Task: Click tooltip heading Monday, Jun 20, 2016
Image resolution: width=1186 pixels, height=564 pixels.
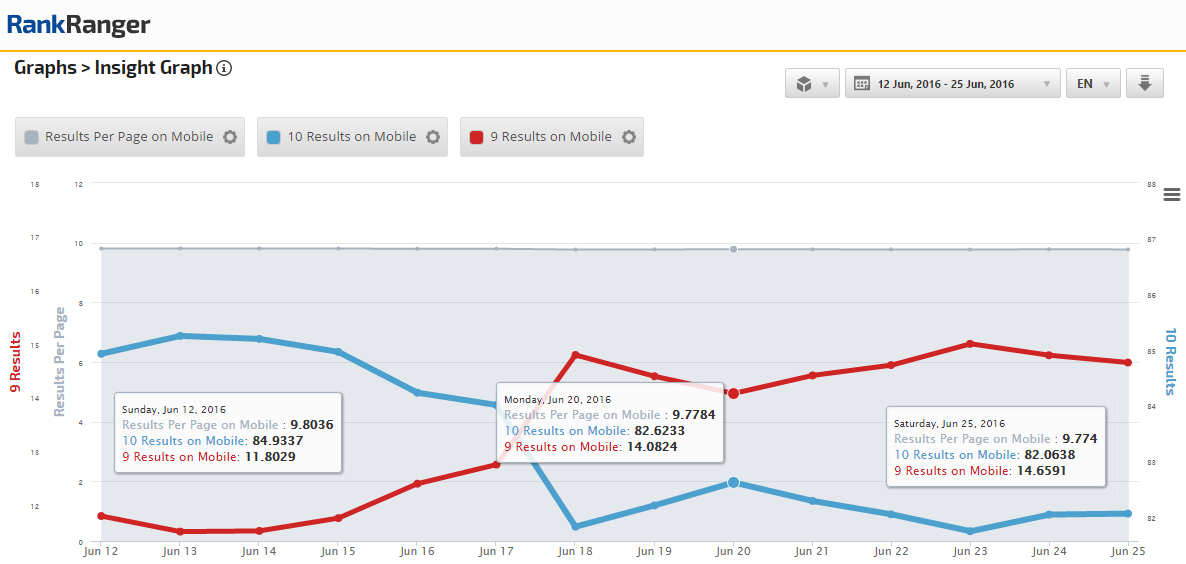Action: 557,399
